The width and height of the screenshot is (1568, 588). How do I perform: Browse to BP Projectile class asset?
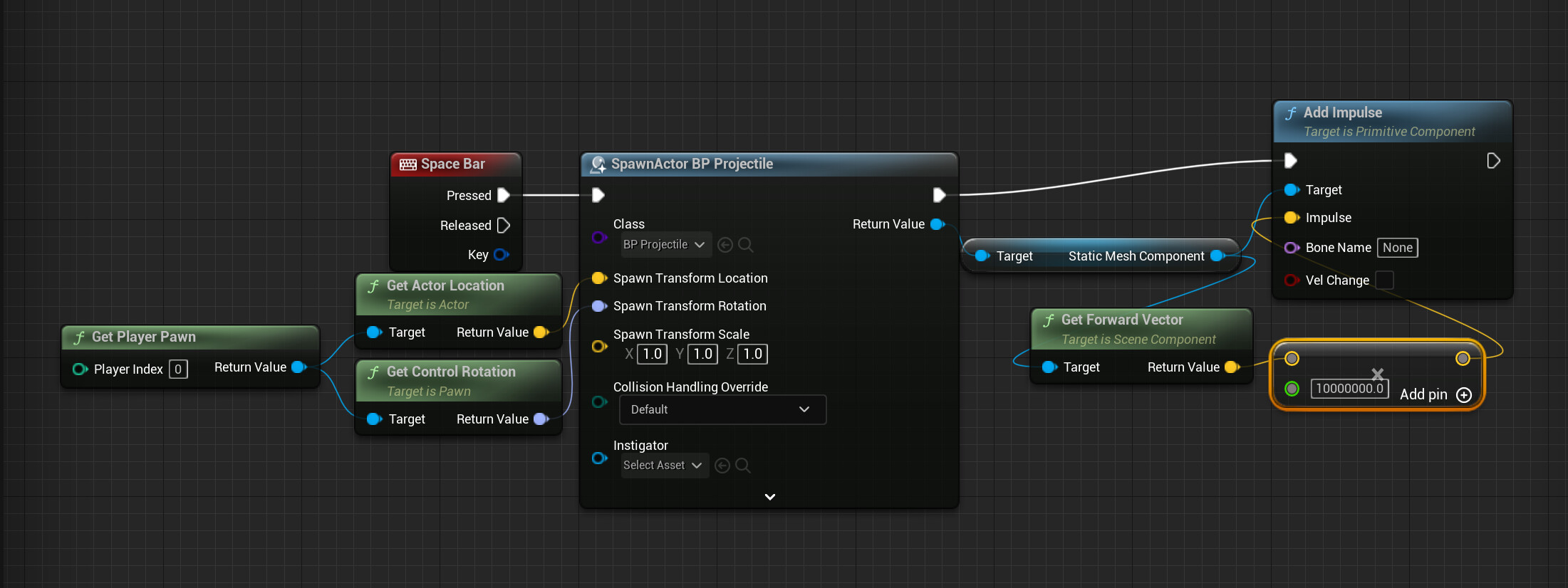point(746,245)
